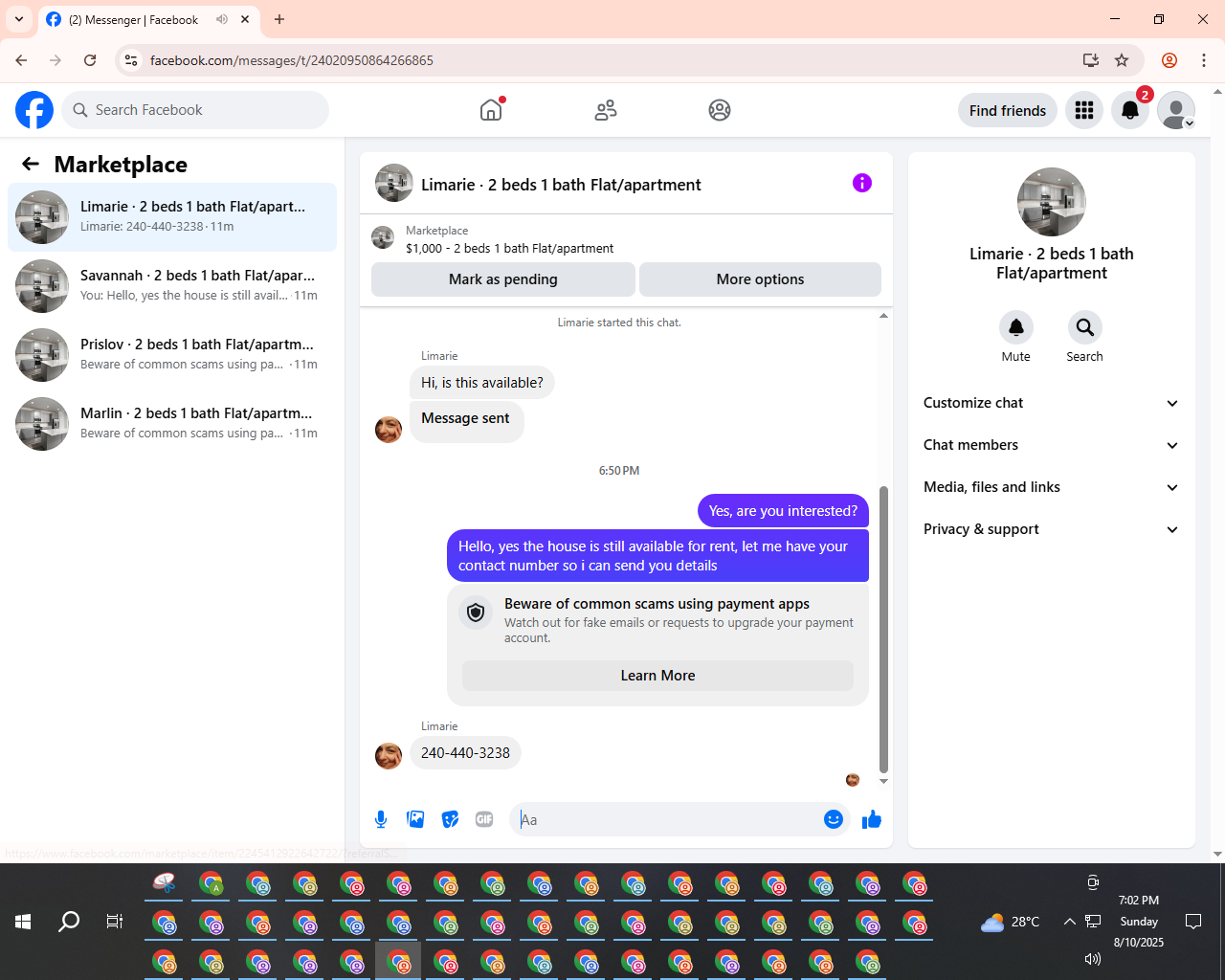The image size is (1225, 980).
Task: Open the $1,000 marketplace listing link
Action: (x=509, y=248)
